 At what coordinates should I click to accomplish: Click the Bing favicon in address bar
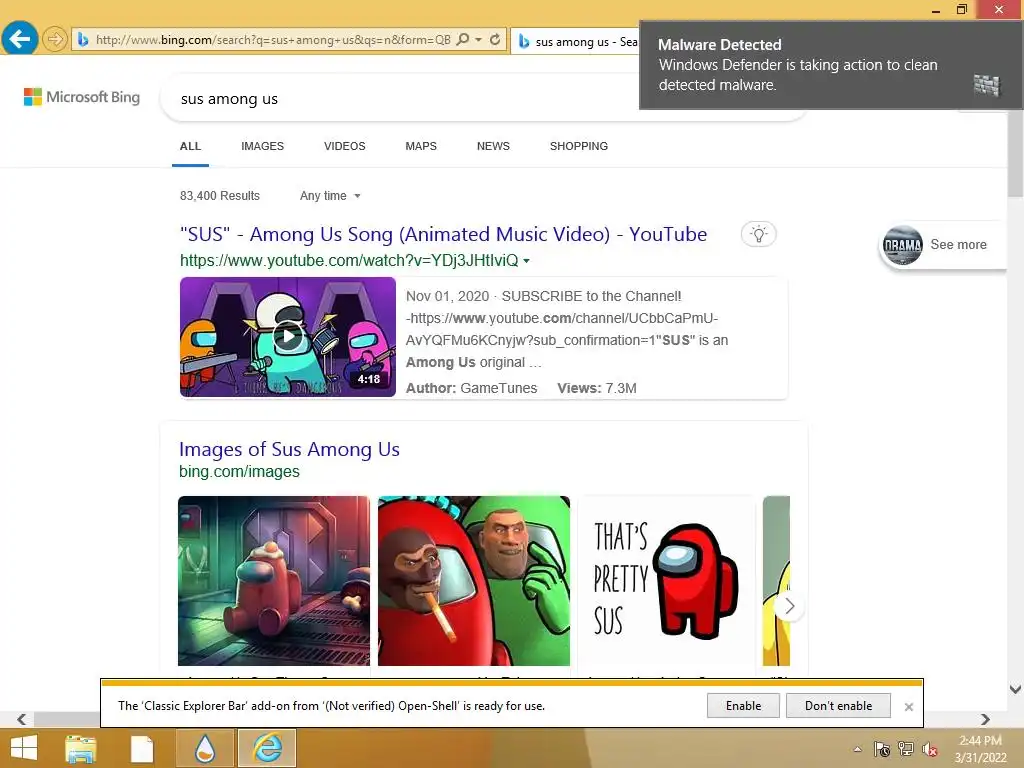pyautogui.click(x=83, y=40)
